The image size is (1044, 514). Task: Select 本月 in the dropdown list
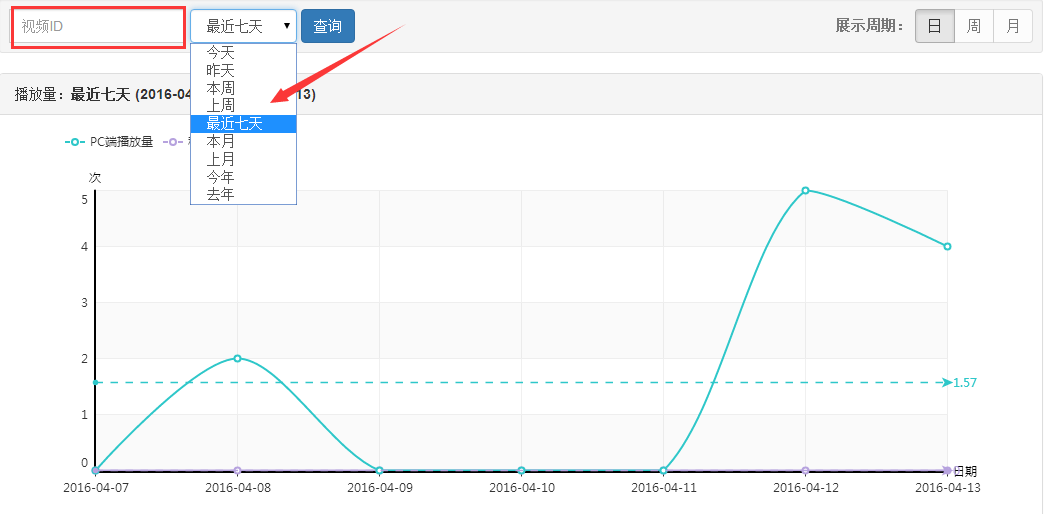[221, 141]
